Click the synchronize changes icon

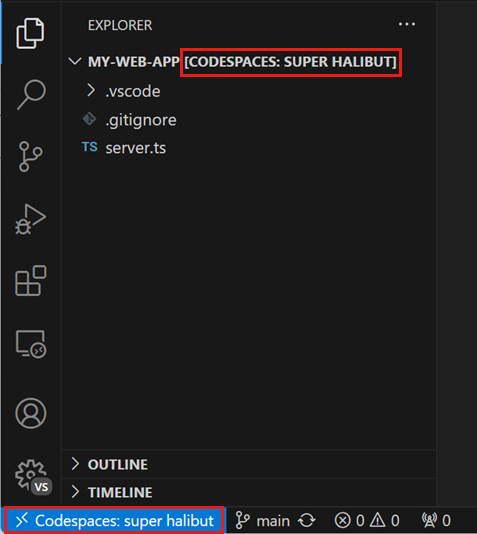pos(307,521)
